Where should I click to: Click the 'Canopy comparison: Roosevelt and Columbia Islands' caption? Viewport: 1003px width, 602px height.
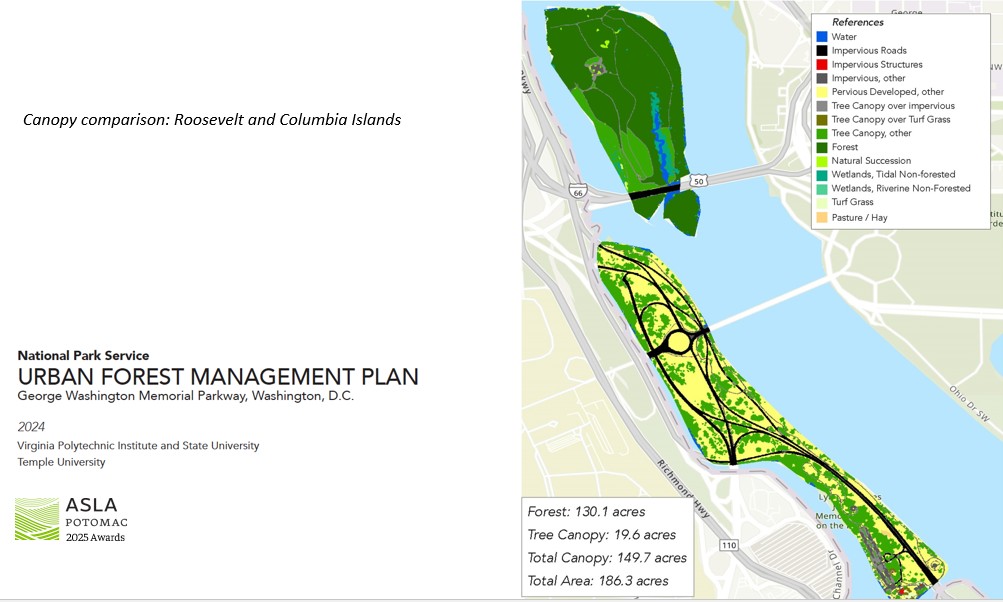point(212,120)
